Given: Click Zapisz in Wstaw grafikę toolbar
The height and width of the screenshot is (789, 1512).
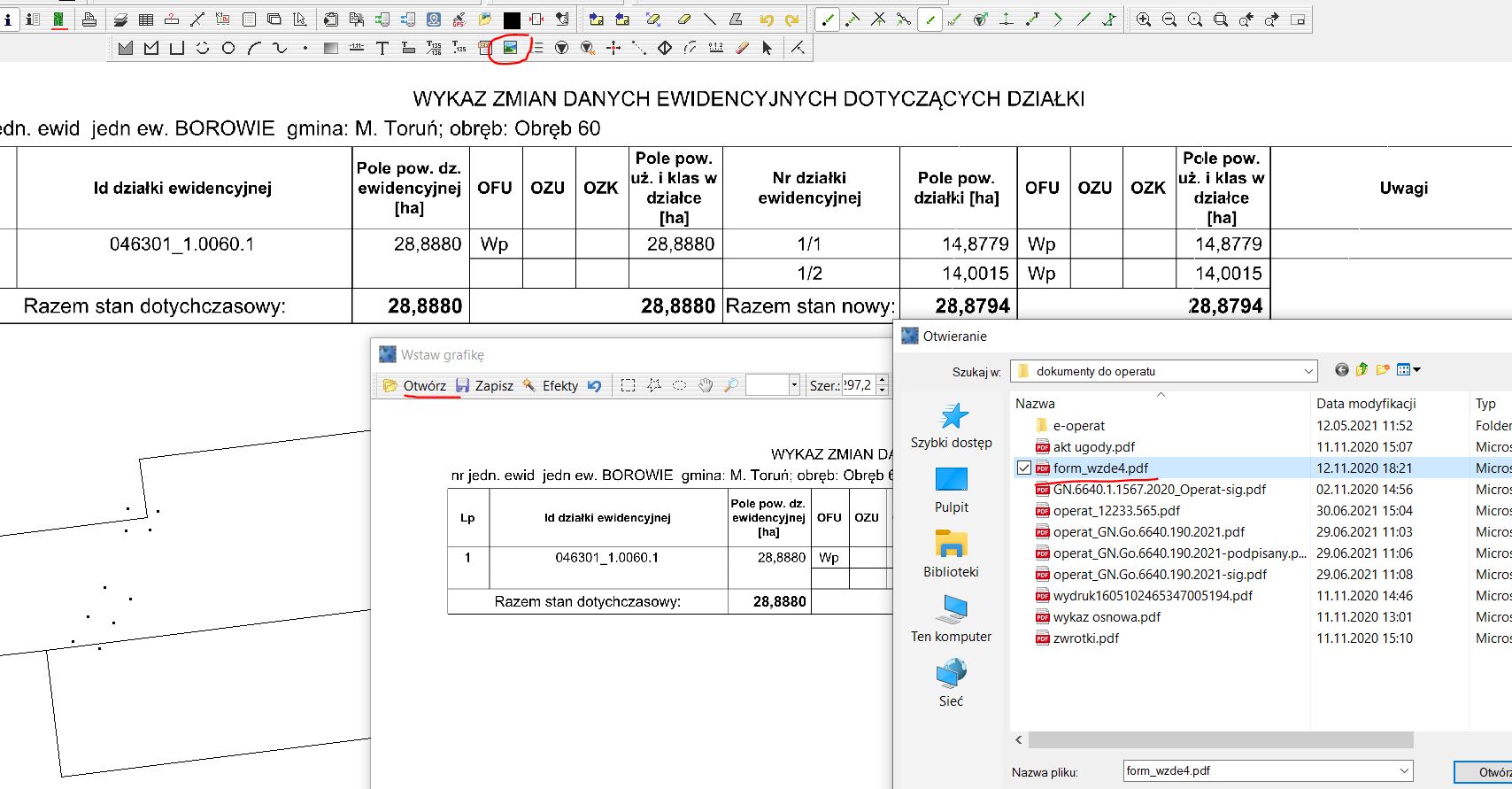Looking at the screenshot, I should [484, 385].
